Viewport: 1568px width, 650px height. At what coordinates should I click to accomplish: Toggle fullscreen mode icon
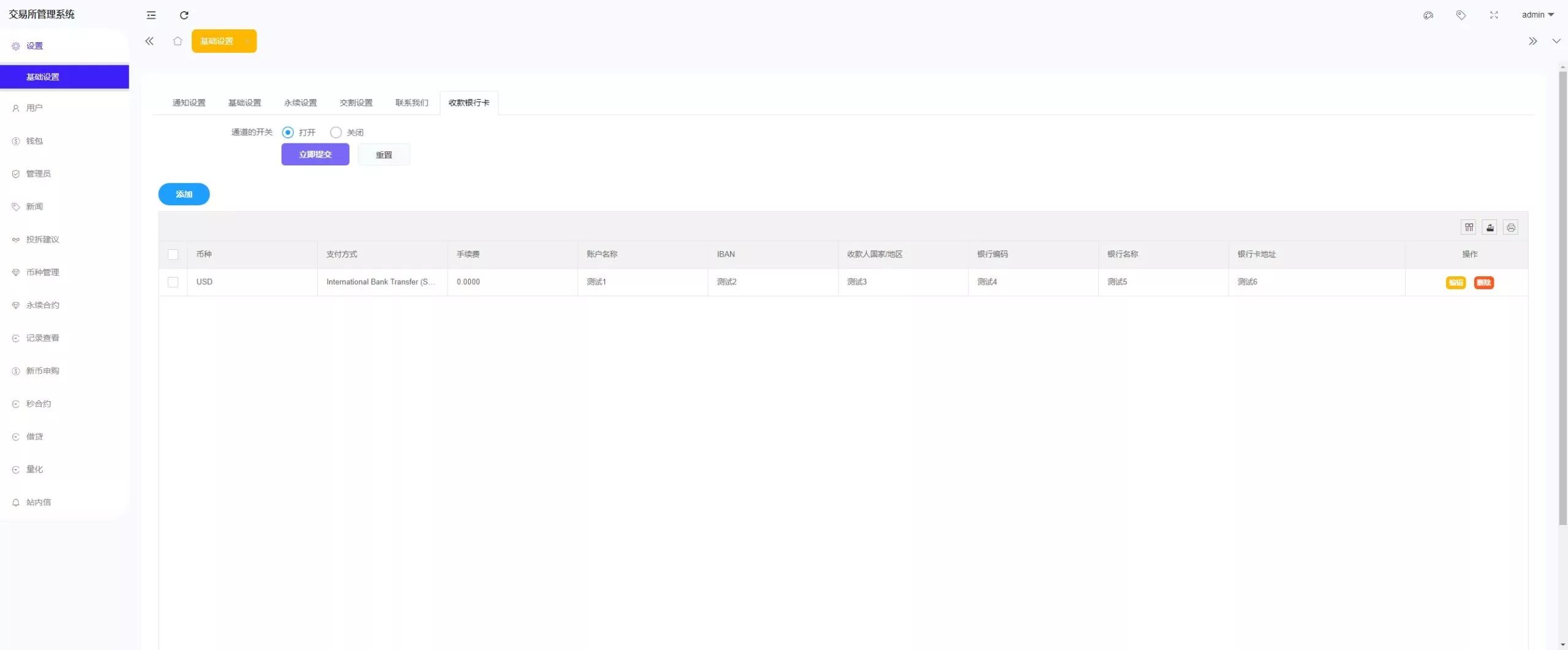[x=1494, y=15]
